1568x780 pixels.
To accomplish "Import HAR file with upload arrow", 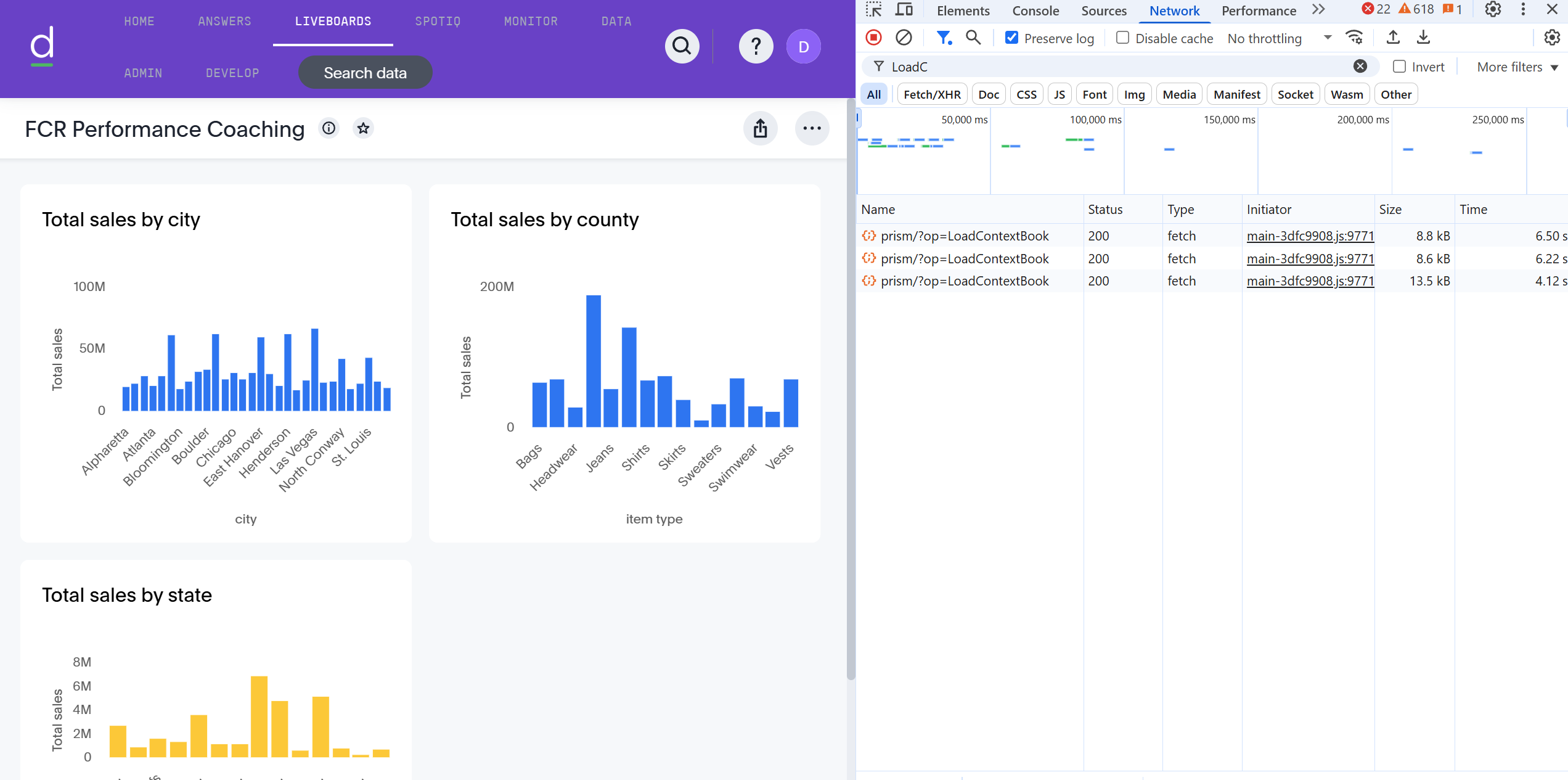I will 1393,38.
